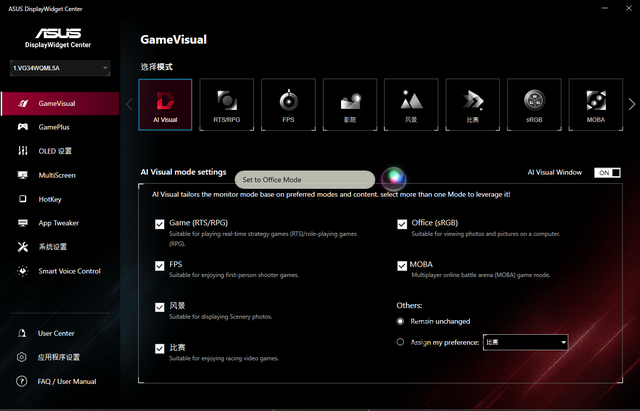The image size is (640, 411).
Task: Click the OLED settings sliders icon
Action: (x=23, y=151)
